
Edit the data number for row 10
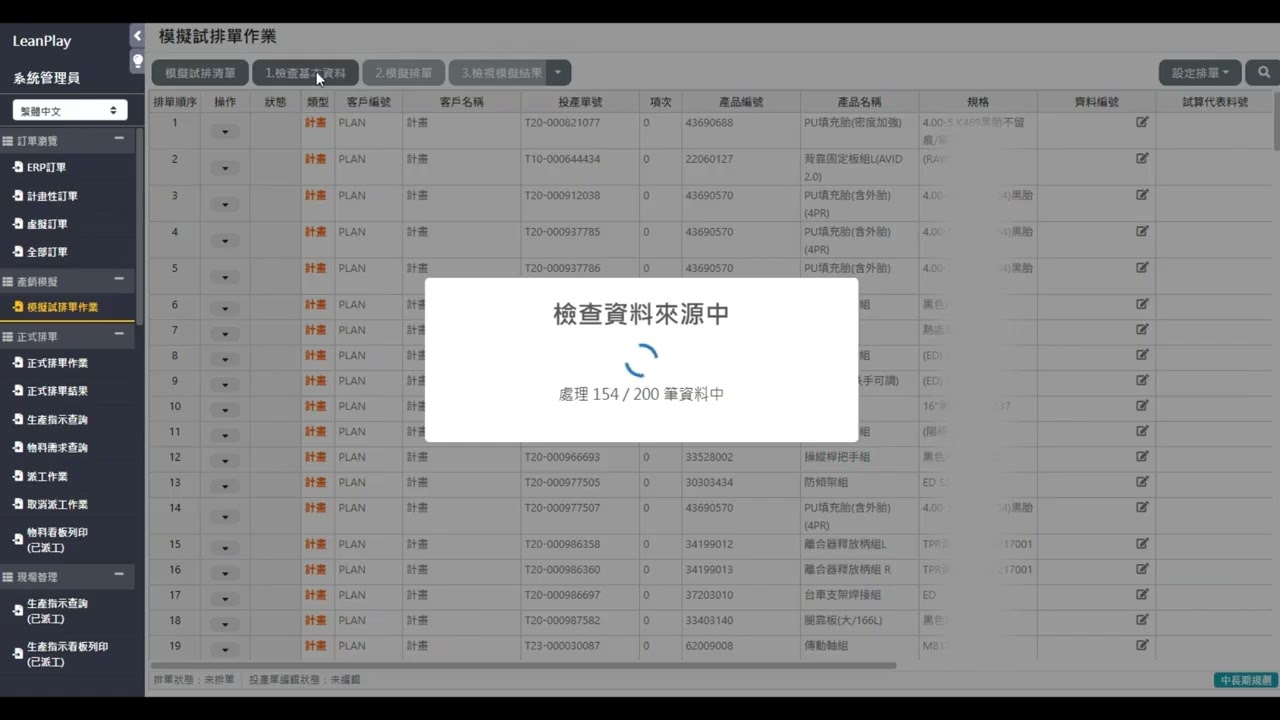coord(1142,406)
